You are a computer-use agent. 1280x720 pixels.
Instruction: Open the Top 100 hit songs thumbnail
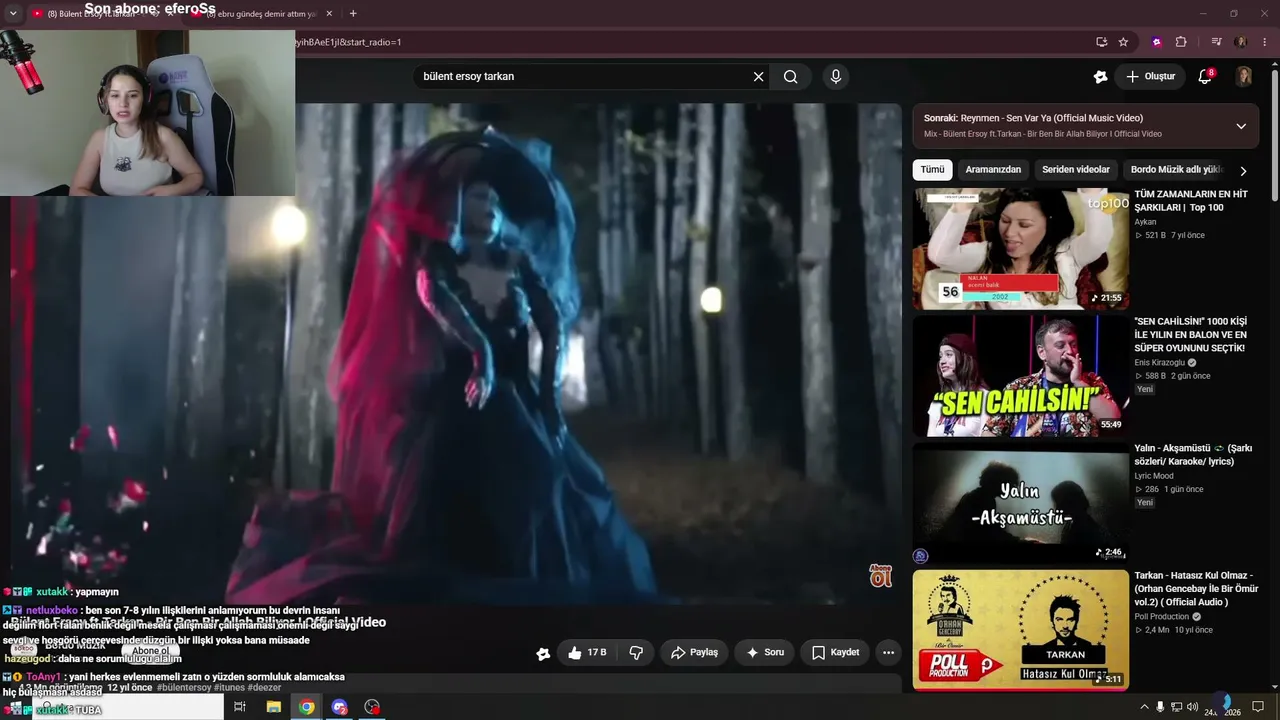point(1020,249)
